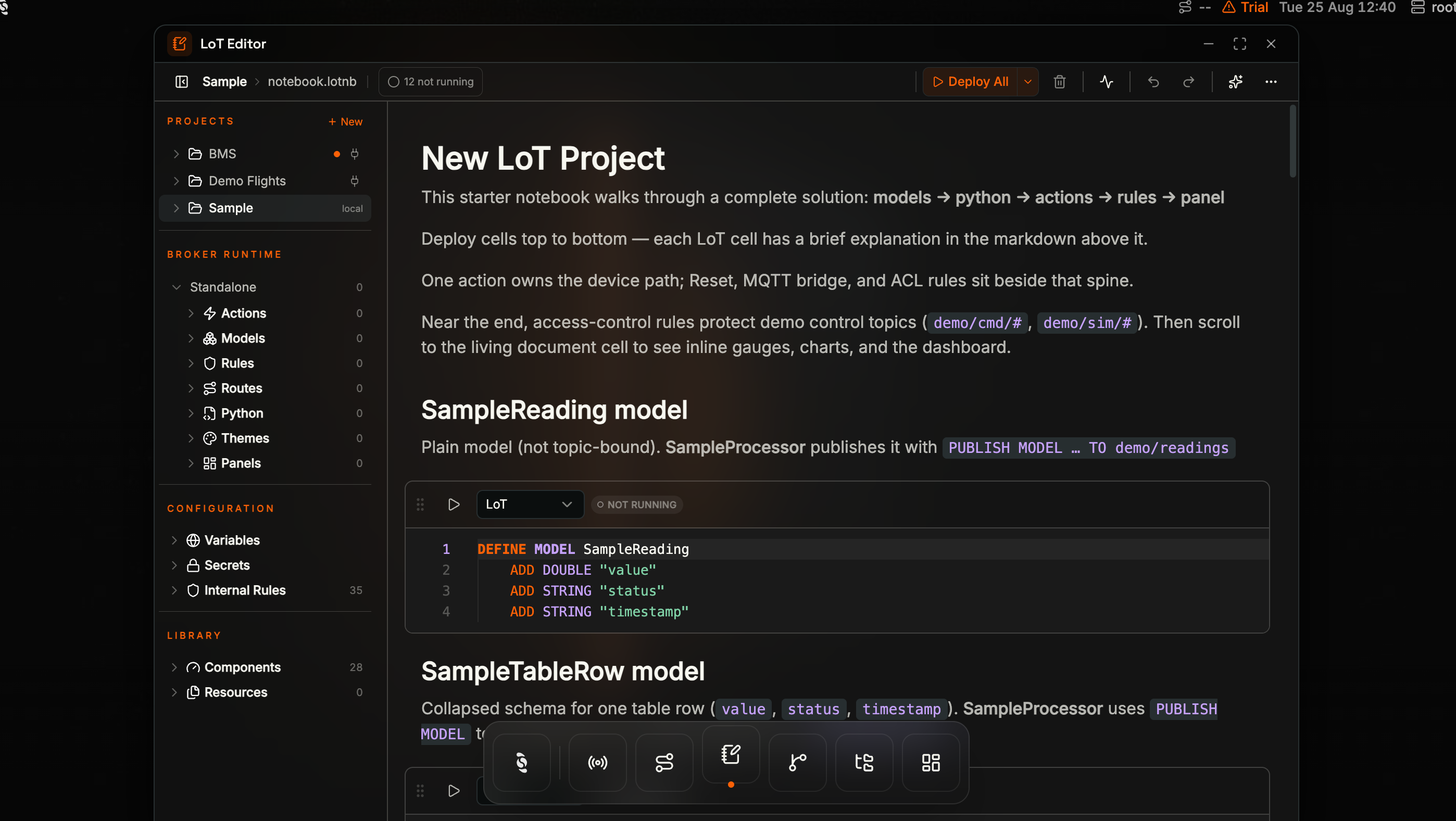Click the NOT RUNNING status badge
The width and height of the screenshot is (1456, 821).
(637, 504)
